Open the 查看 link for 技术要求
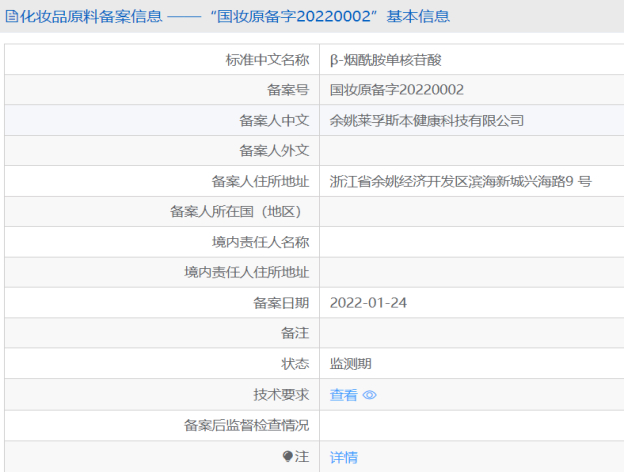Screen dimensions: 624x472 click(344, 395)
